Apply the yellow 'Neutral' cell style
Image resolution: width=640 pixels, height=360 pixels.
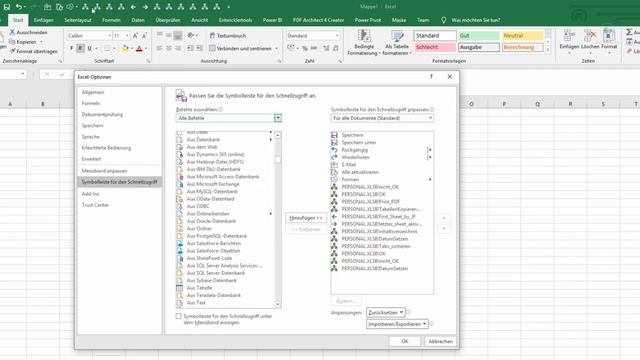click(x=522, y=36)
